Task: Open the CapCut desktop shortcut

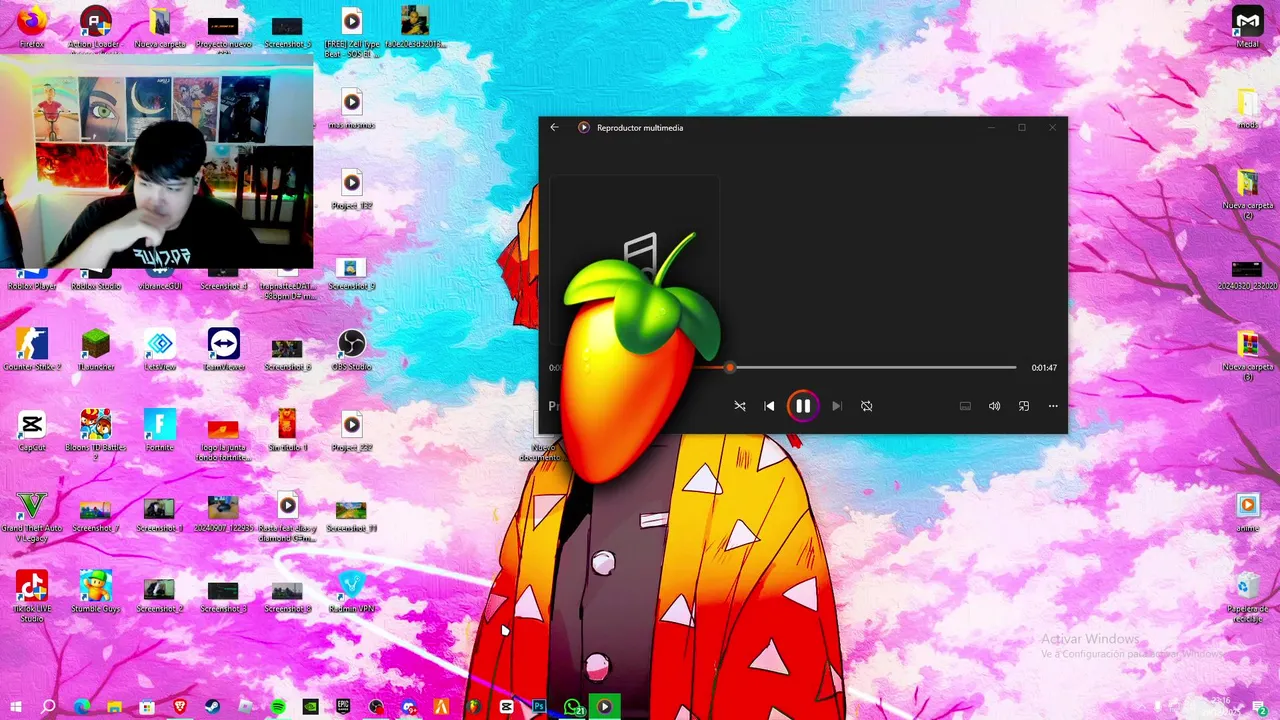Action: [x=32, y=431]
